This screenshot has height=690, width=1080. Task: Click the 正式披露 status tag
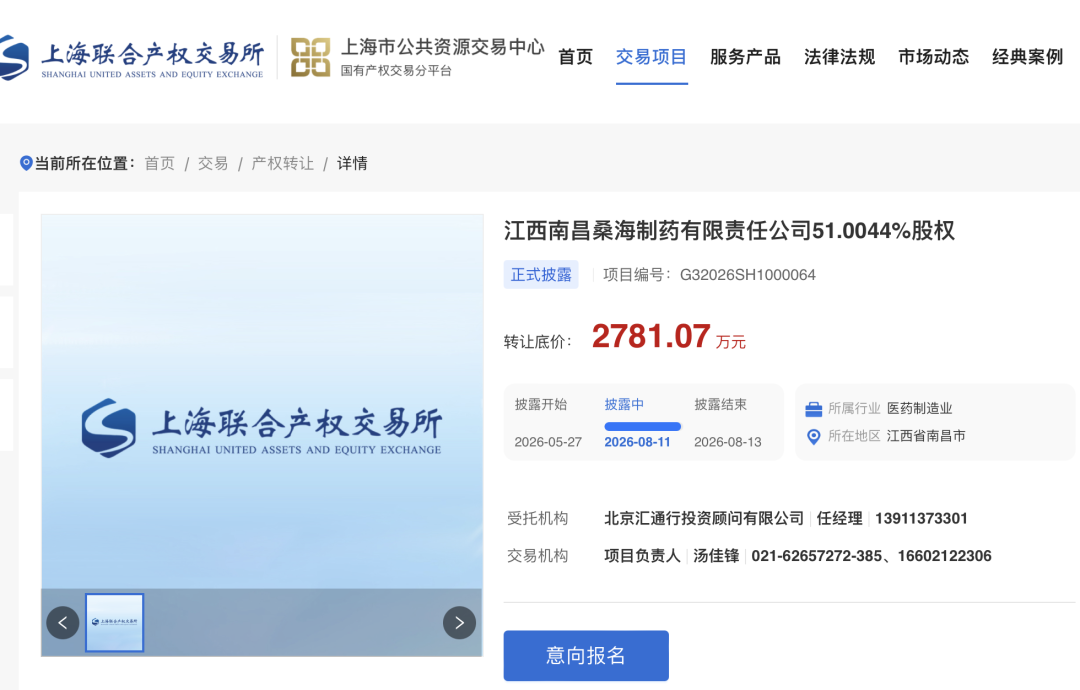click(541, 275)
